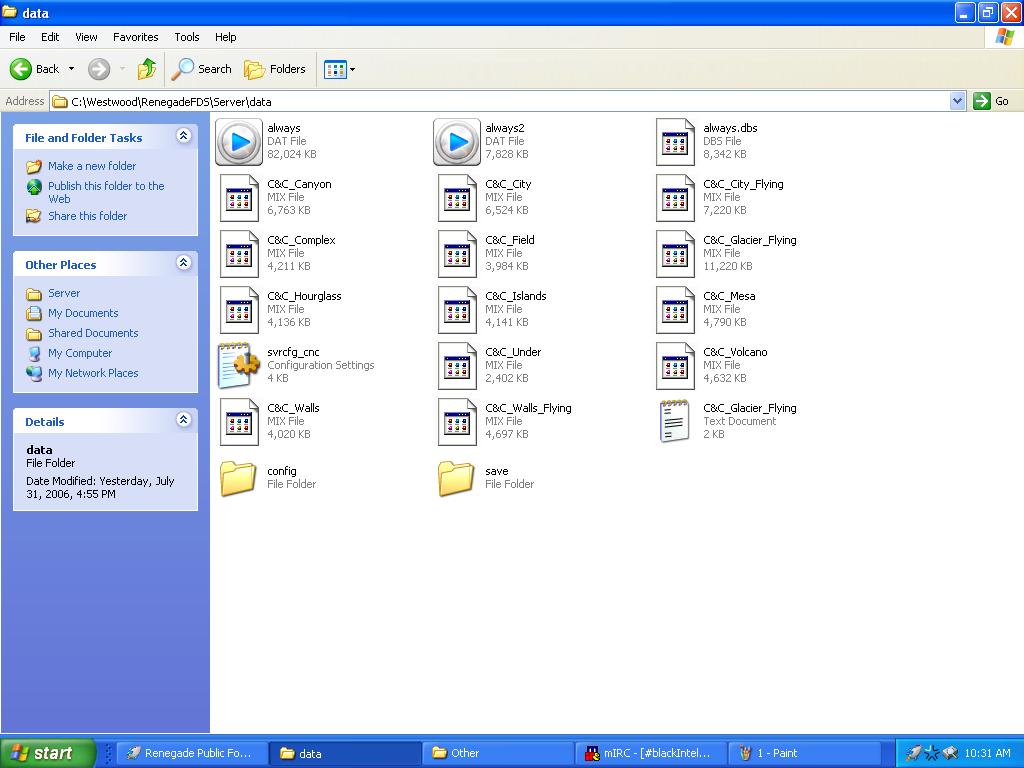
Task: Click the Back navigation button
Action: tap(35, 69)
